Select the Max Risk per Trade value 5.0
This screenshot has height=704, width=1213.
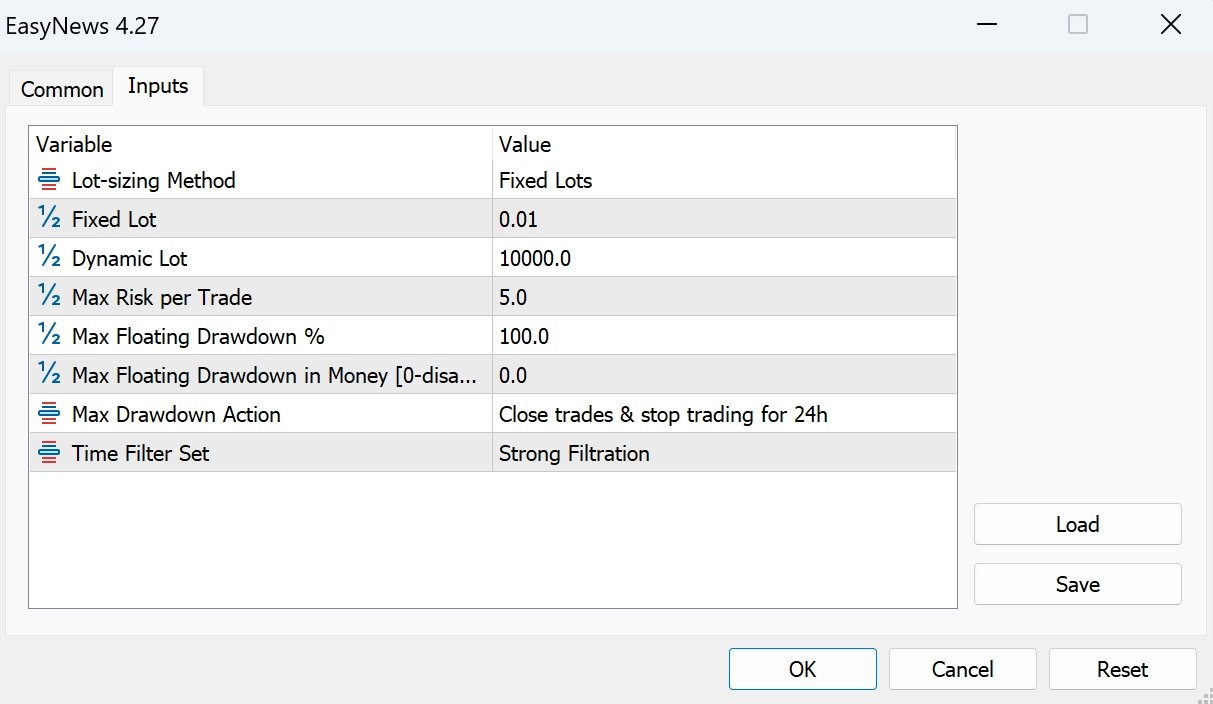(x=723, y=297)
